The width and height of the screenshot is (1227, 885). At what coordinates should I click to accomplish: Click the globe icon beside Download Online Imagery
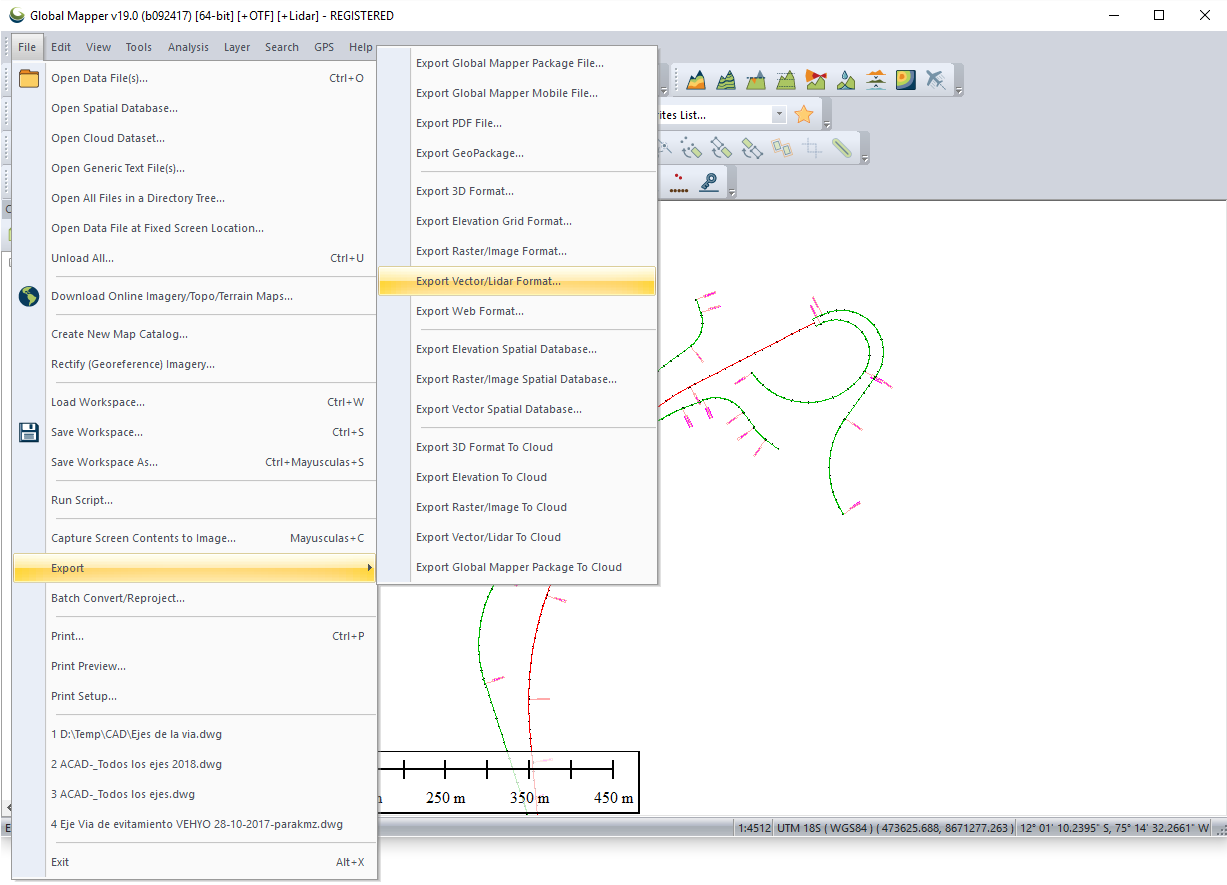coord(27,296)
